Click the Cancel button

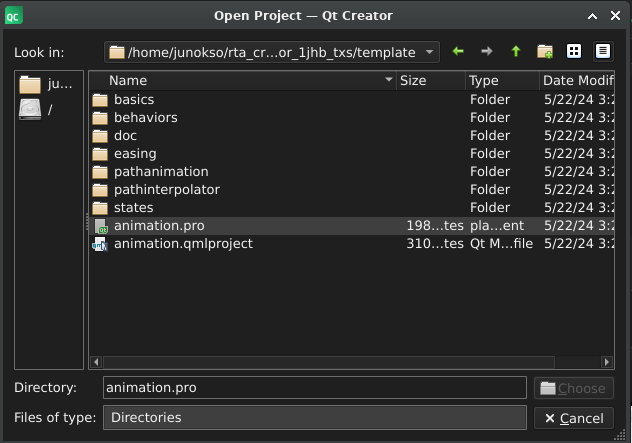click(573, 417)
